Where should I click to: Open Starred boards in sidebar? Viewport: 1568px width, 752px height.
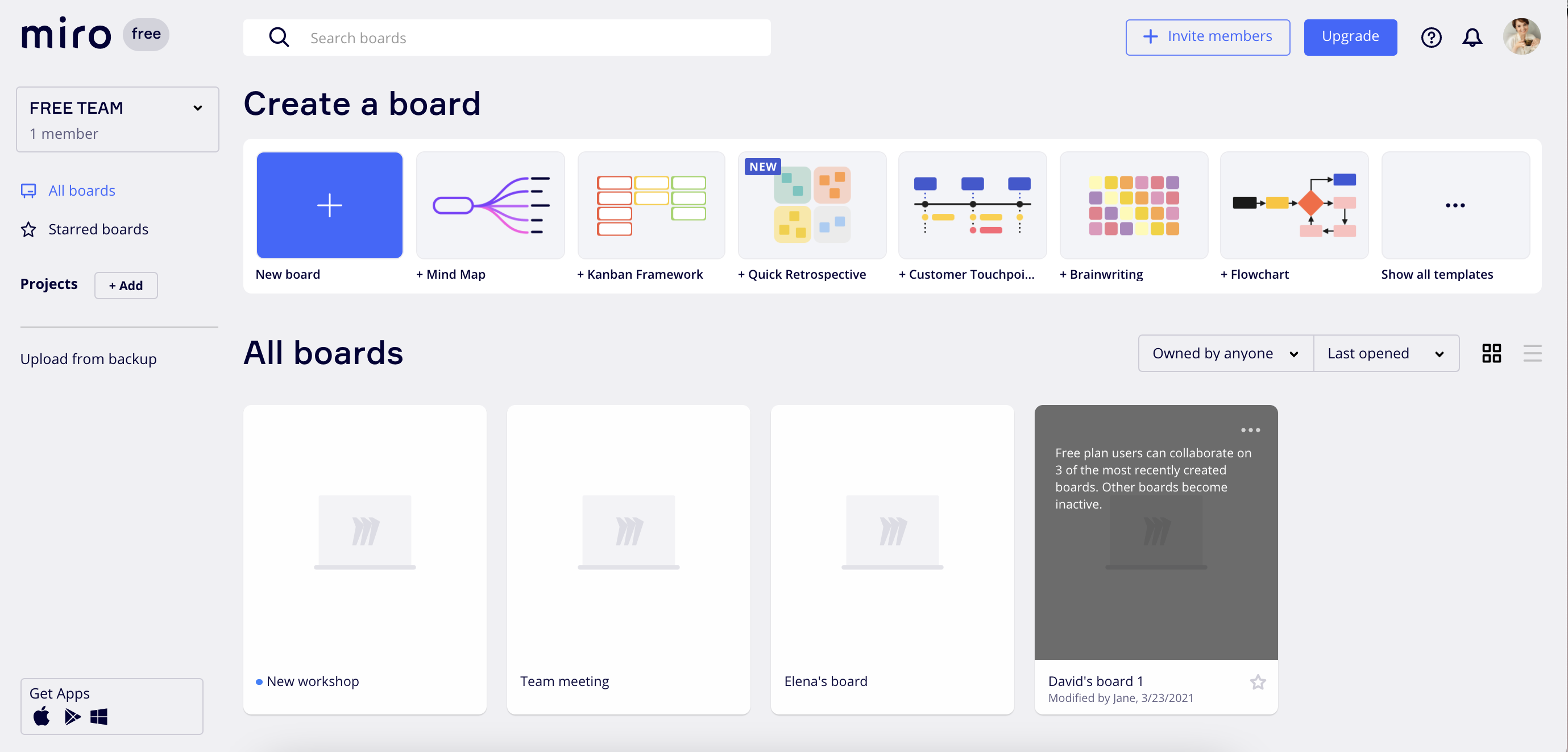pos(98,230)
